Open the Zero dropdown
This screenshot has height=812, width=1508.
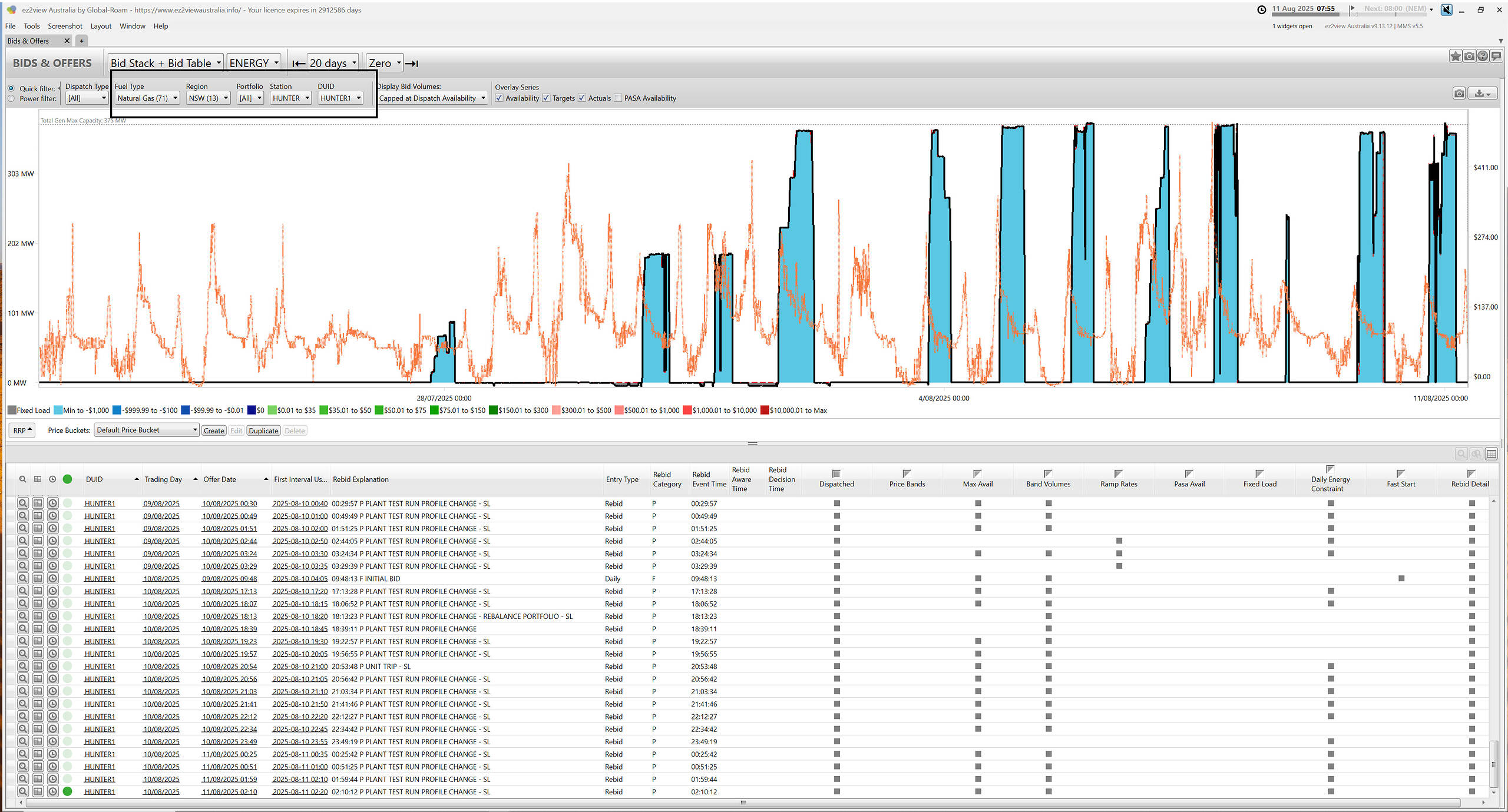click(x=384, y=63)
